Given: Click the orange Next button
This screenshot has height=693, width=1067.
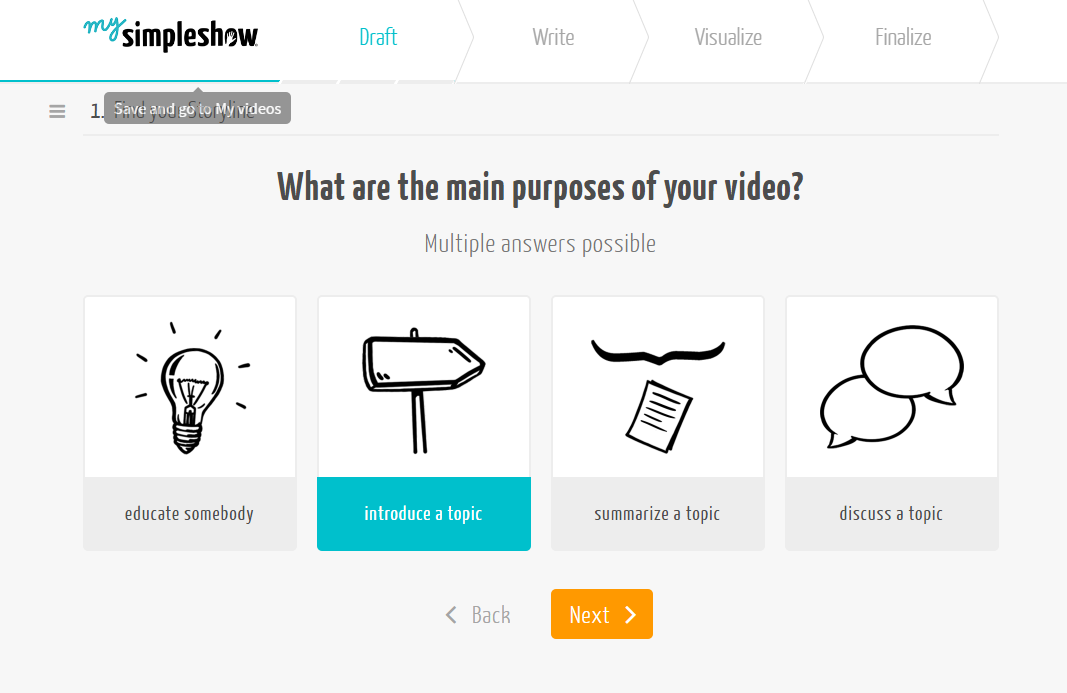Looking at the screenshot, I should coord(602,614).
